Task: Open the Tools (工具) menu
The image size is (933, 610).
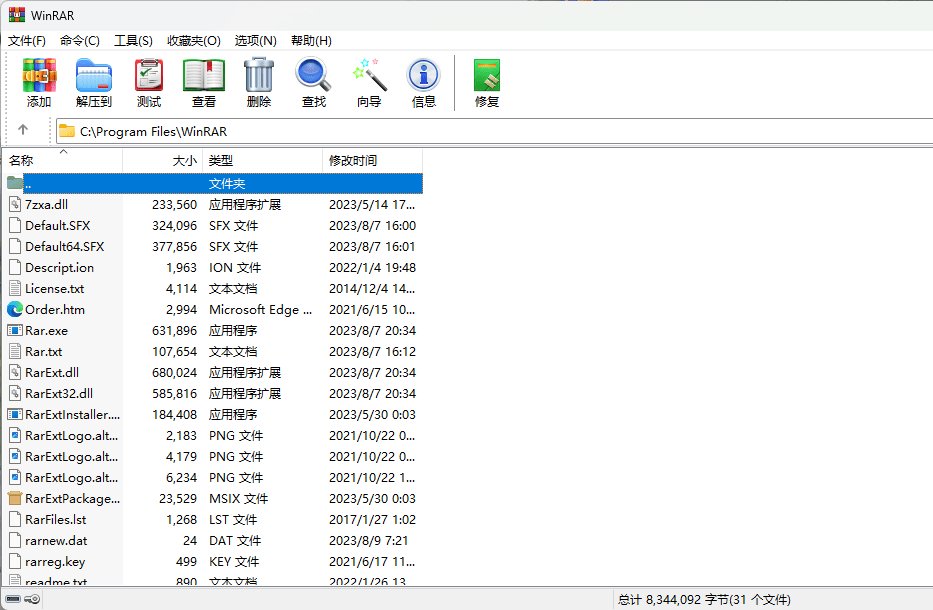Action: click(x=133, y=40)
